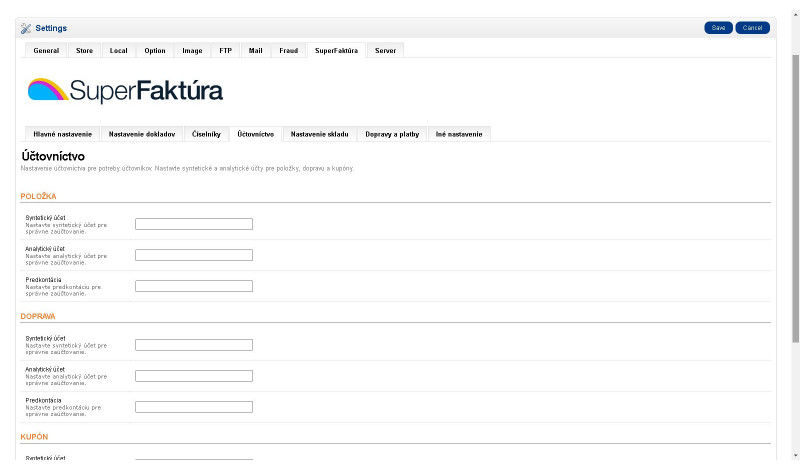
Task: Focus Položka Predkontácia input field
Action: (194, 286)
